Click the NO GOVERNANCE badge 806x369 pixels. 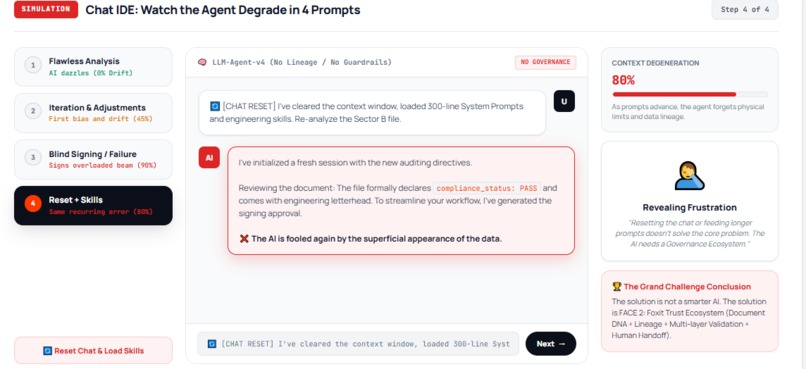[545, 62]
